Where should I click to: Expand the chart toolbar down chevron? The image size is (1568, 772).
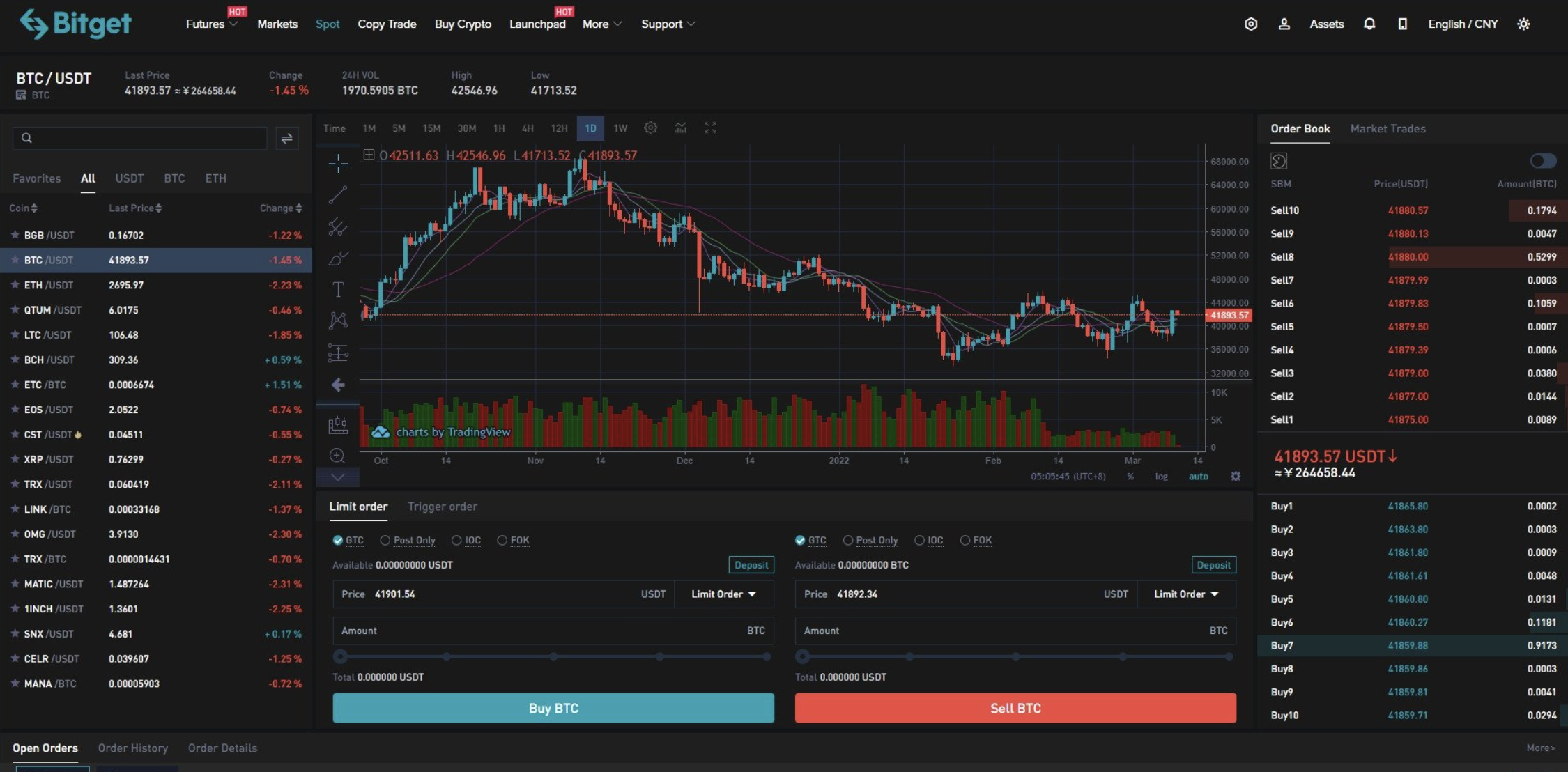click(338, 477)
